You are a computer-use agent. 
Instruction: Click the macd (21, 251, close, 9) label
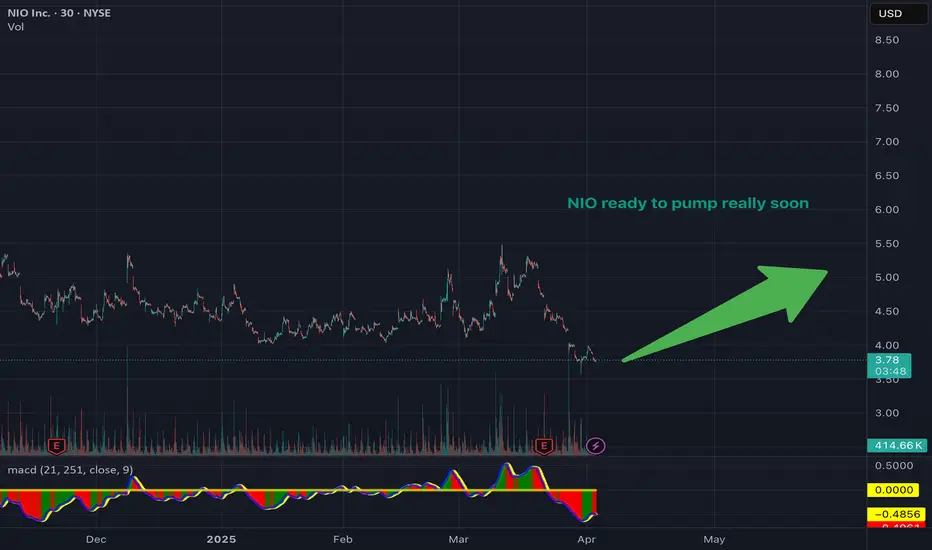click(x=70, y=470)
